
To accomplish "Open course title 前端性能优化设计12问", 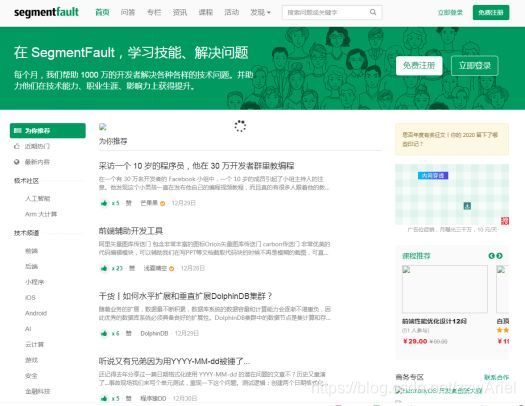I will pos(434,321).
